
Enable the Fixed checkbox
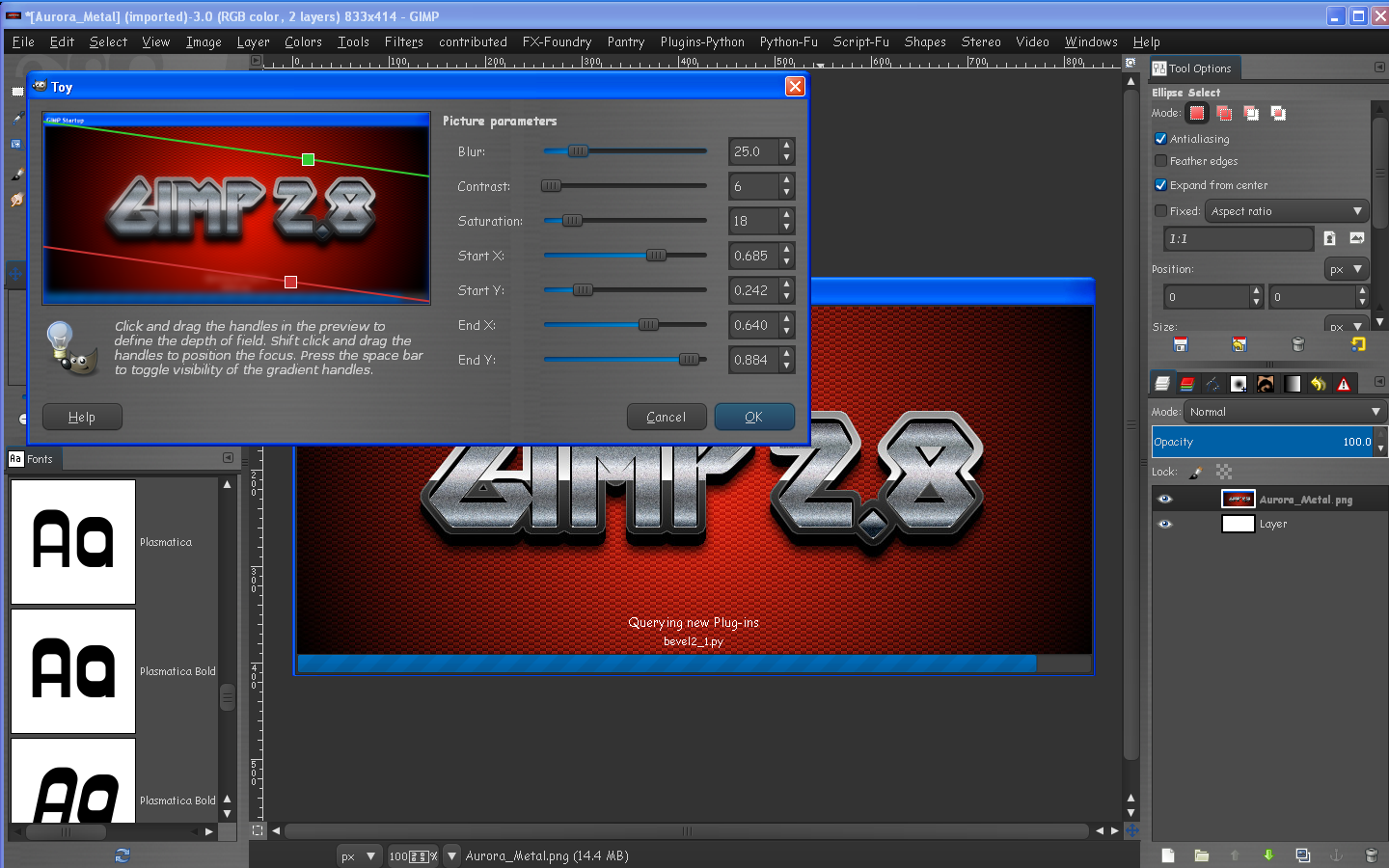(1160, 211)
